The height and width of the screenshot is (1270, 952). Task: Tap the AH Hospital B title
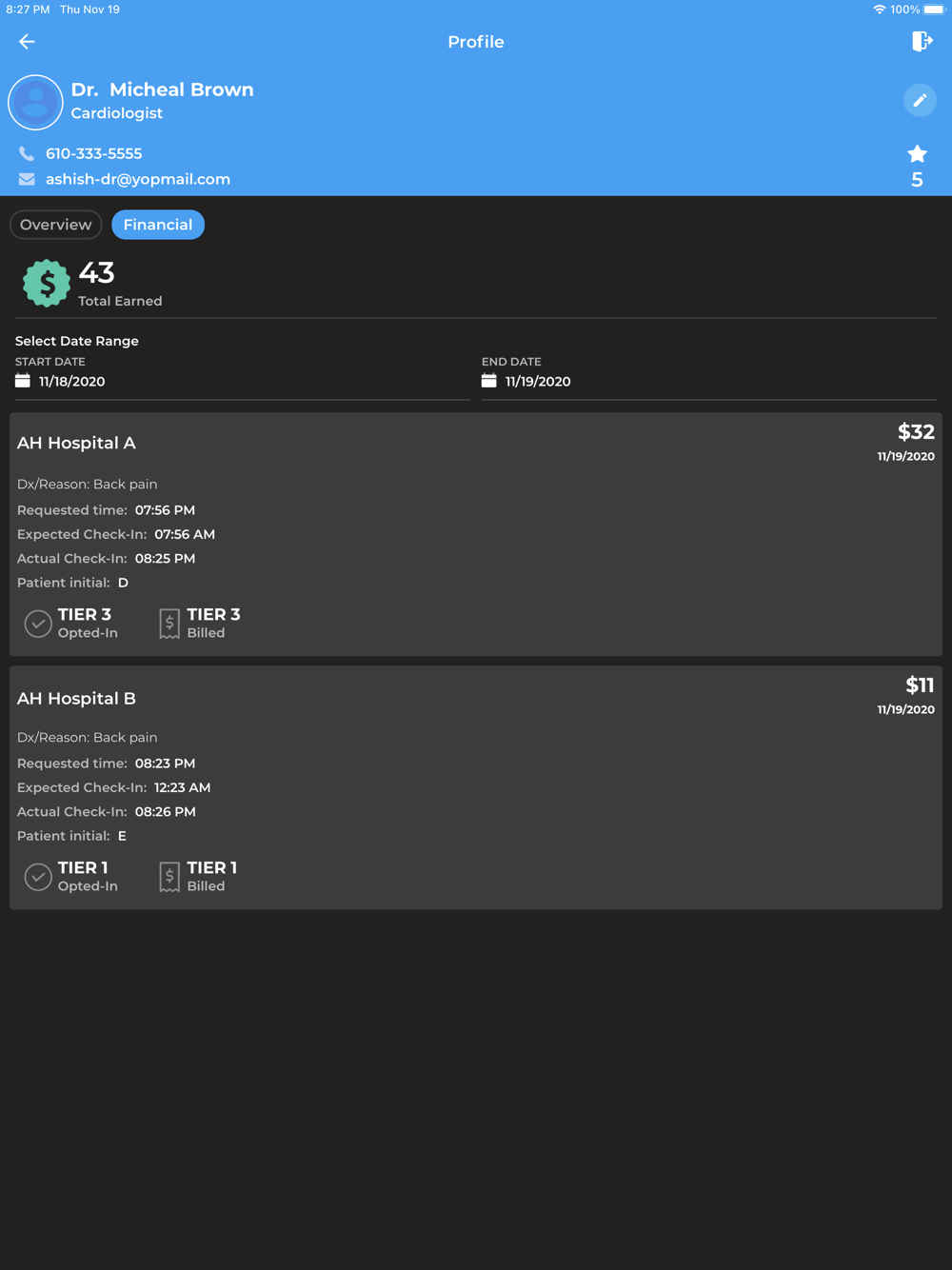pos(76,698)
